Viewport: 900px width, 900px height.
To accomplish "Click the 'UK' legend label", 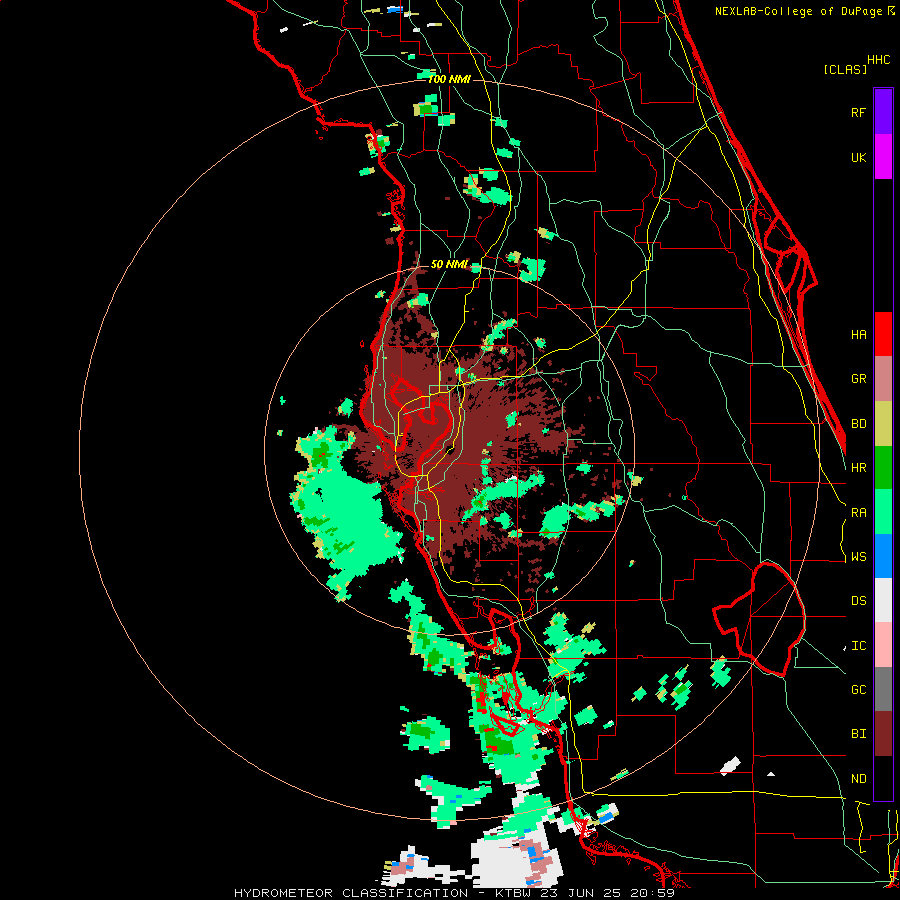I will (x=858, y=157).
